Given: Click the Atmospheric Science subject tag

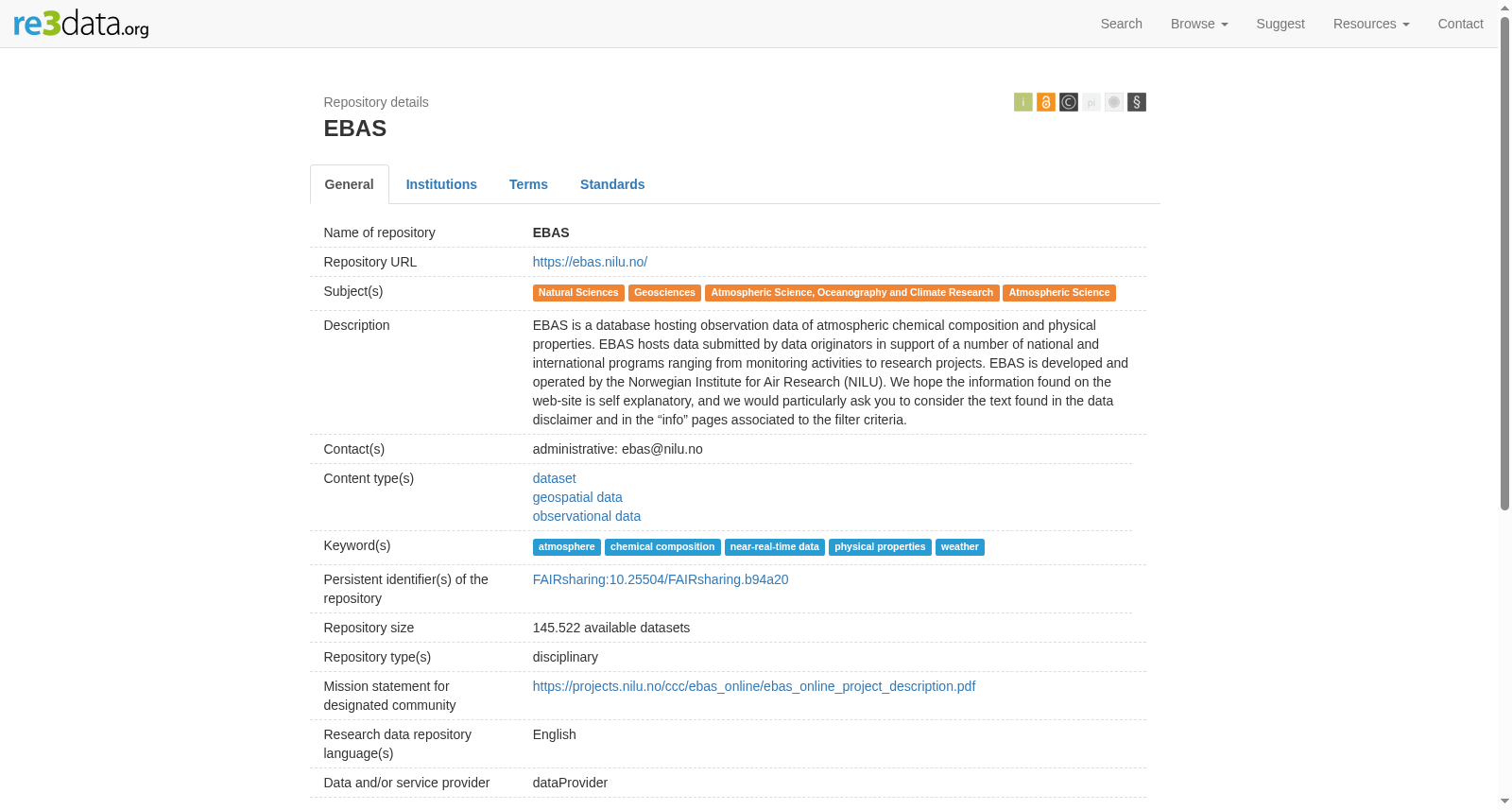Looking at the screenshot, I should click(x=1058, y=293).
